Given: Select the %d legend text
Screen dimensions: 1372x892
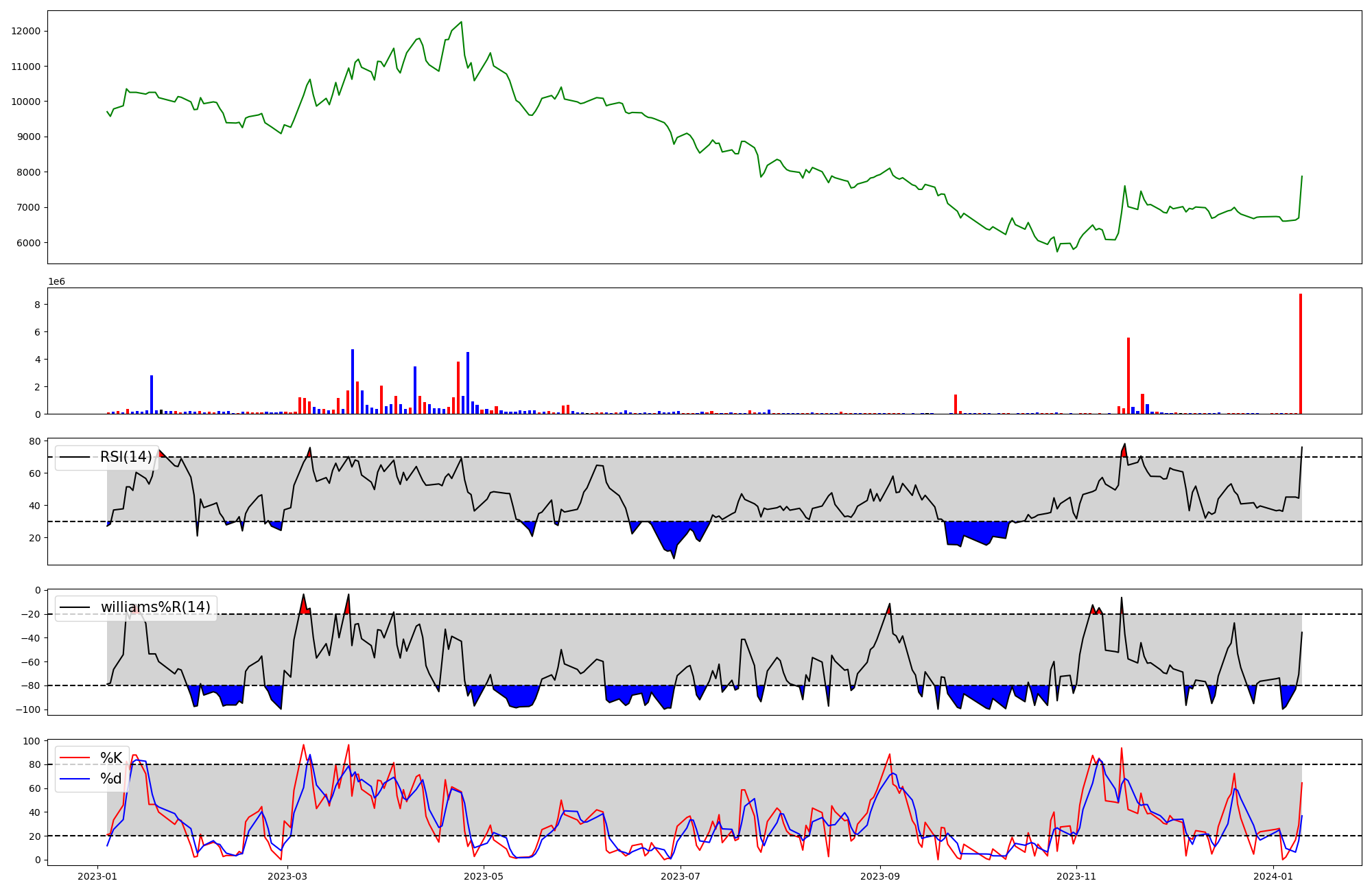Looking at the screenshot, I should coord(111,779).
